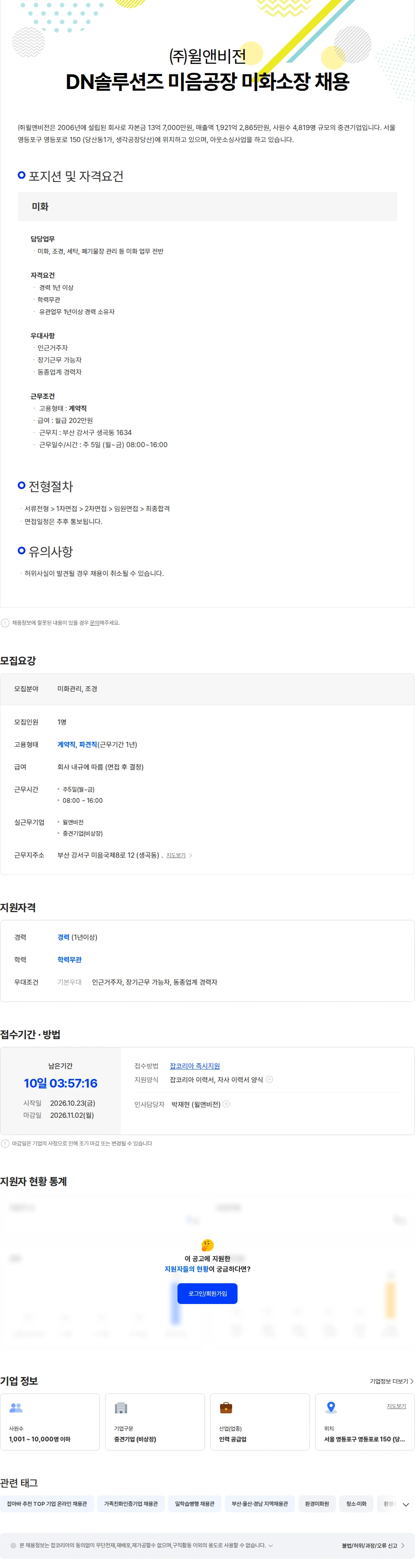Click the arrow icon next to 신고
Image resolution: width=415 pixels, height=1568 pixels.
[x=403, y=1546]
